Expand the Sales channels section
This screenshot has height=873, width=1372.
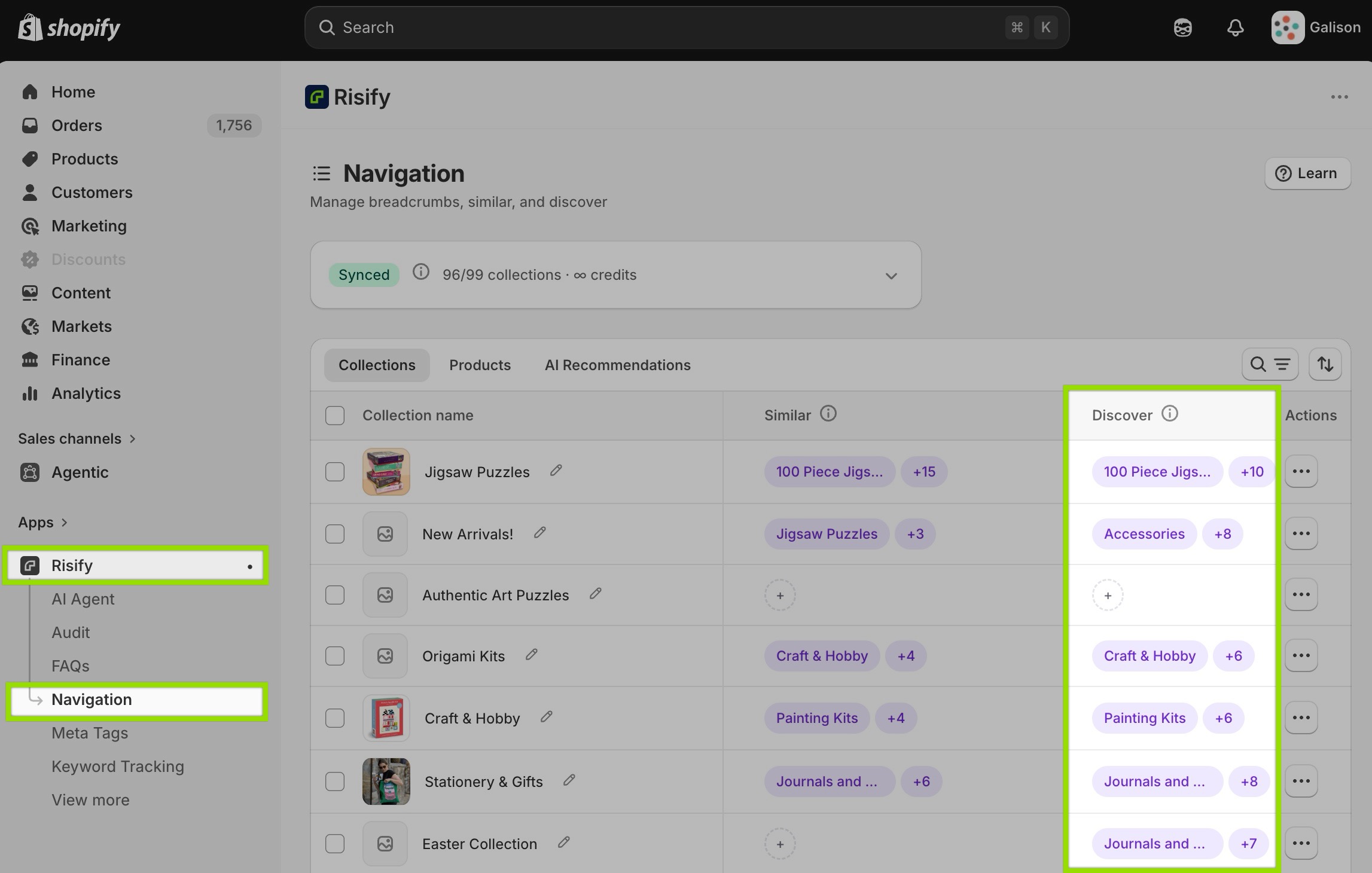click(x=77, y=439)
